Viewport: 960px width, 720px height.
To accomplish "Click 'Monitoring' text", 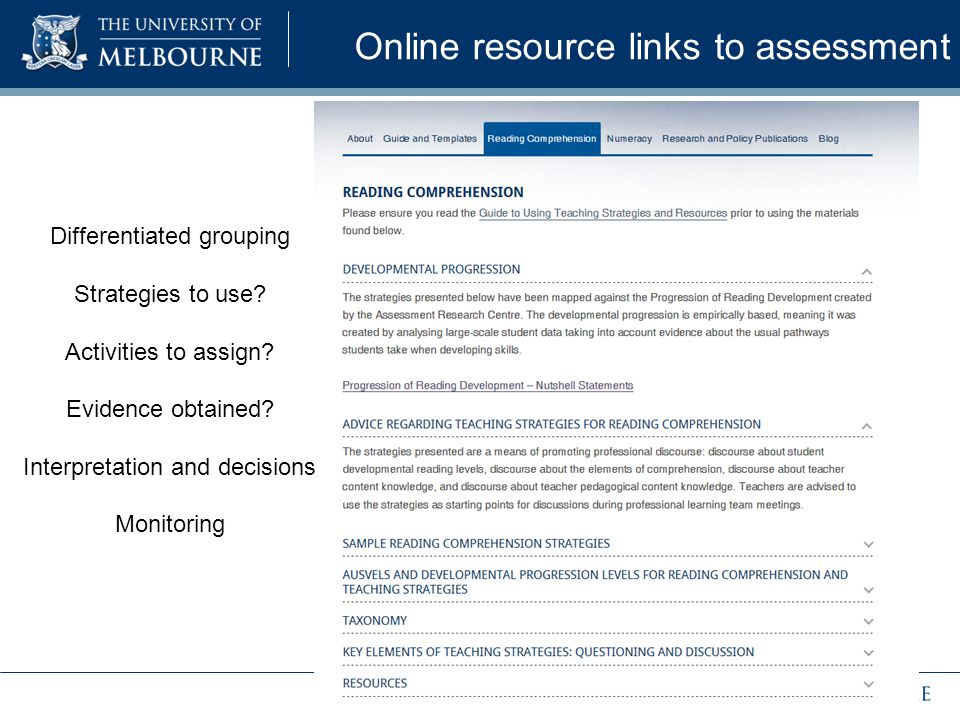I will pos(170,525).
